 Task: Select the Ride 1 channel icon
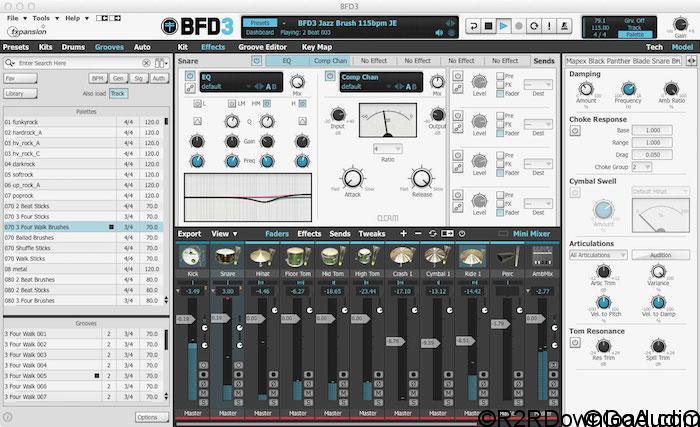472,257
